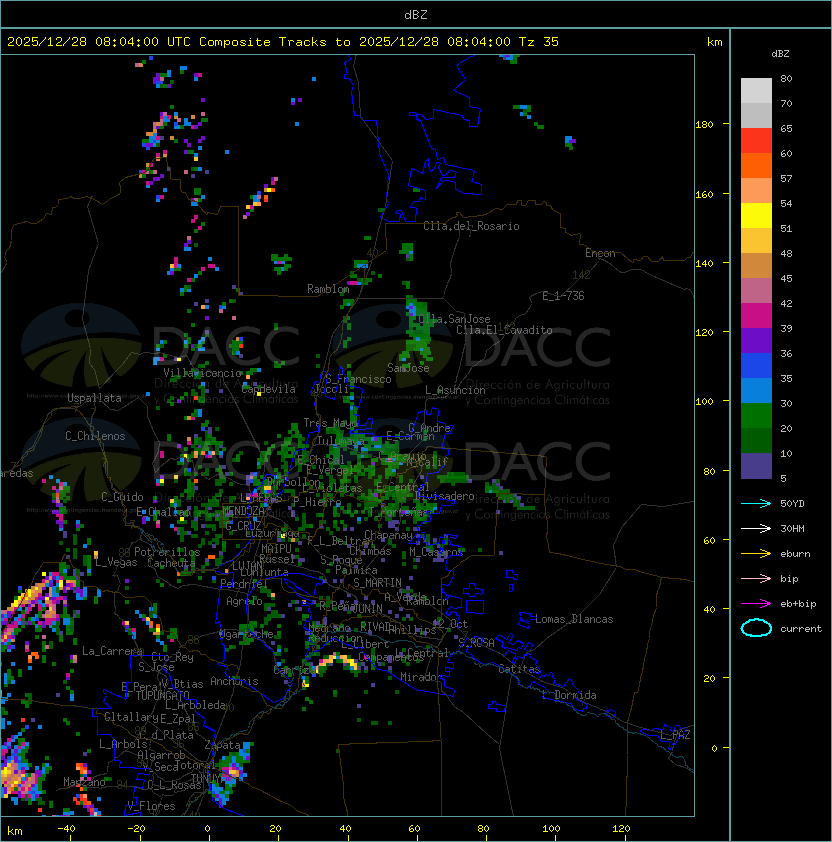The image size is (832, 842).
Task: Click the Ramblon label near the top
Action: pos(328,289)
